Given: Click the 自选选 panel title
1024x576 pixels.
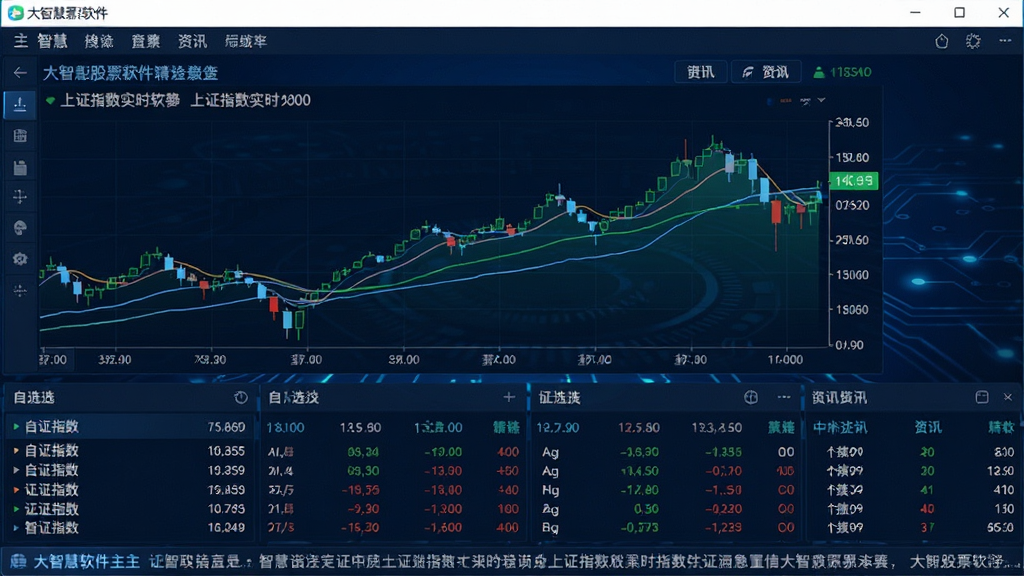Looking at the screenshot, I should click(34, 397).
